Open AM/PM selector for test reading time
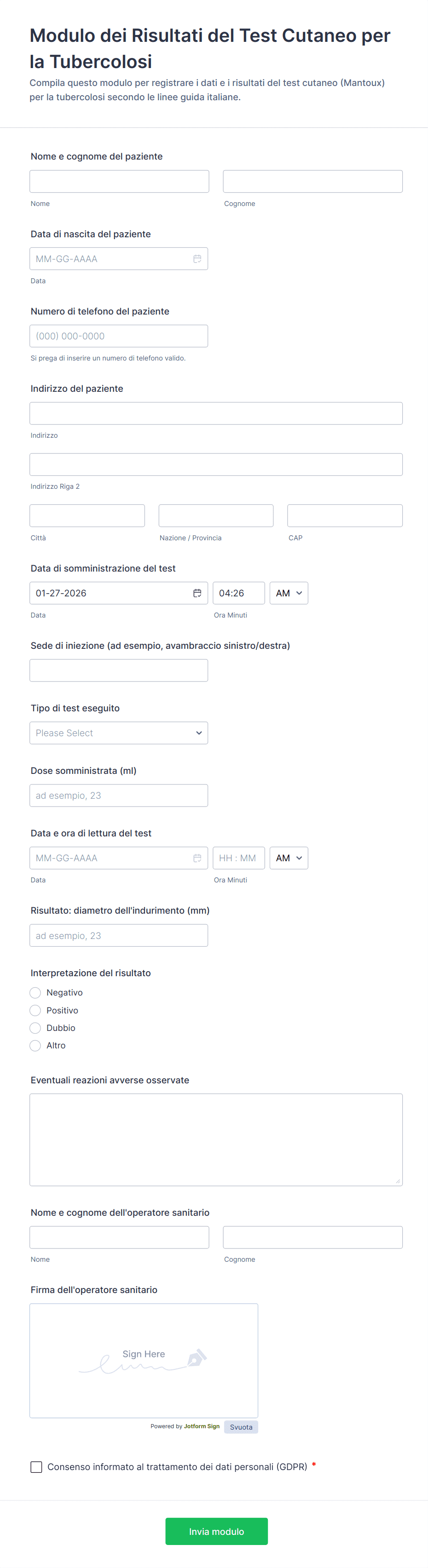The width and height of the screenshot is (428, 1568). (289, 858)
